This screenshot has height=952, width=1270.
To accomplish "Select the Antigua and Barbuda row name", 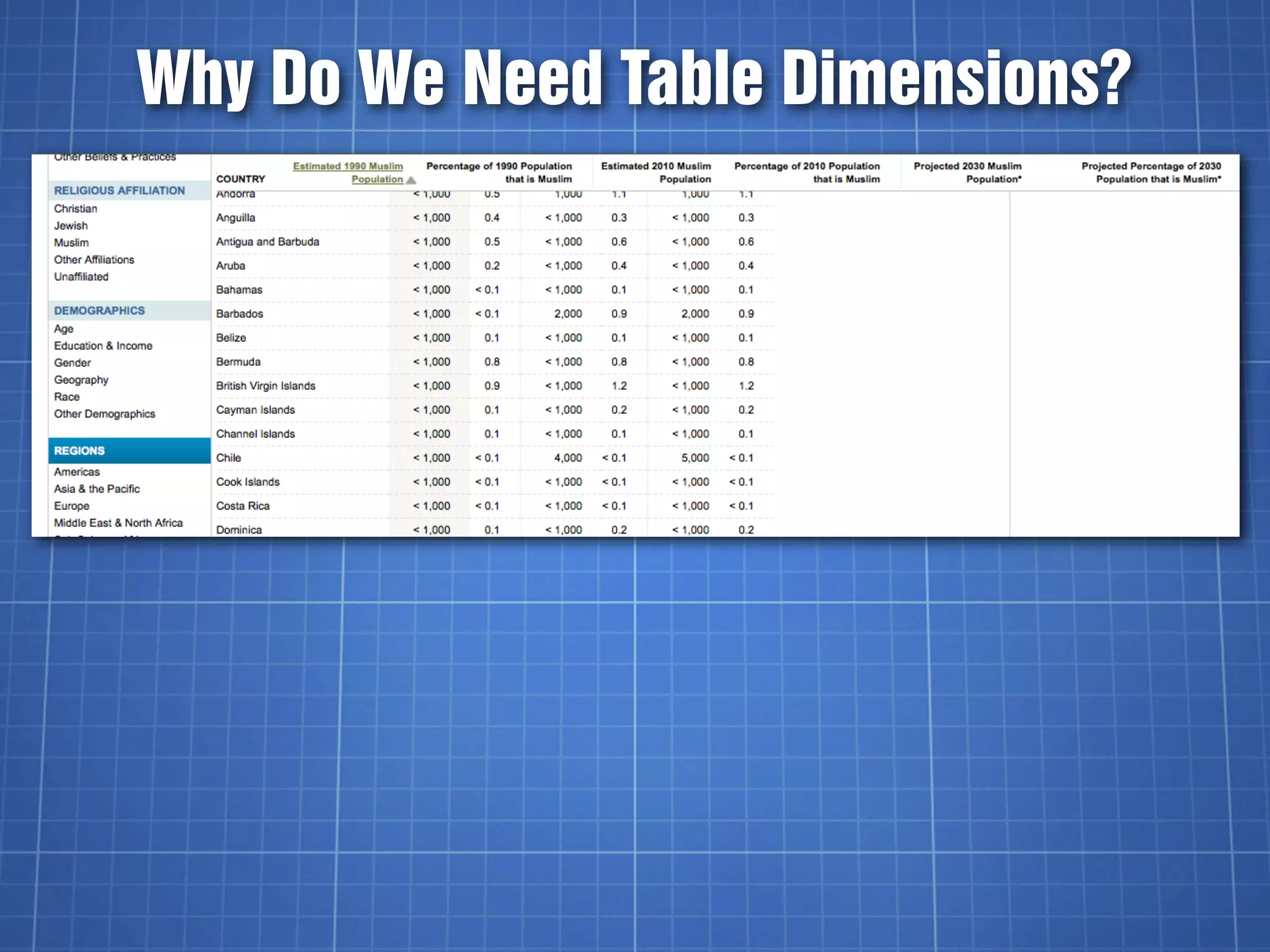I will point(267,242).
